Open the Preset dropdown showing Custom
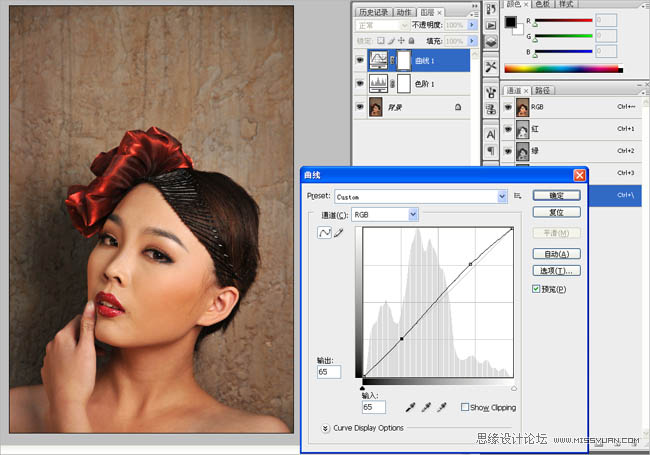This screenshot has width=650, height=455. click(x=421, y=197)
